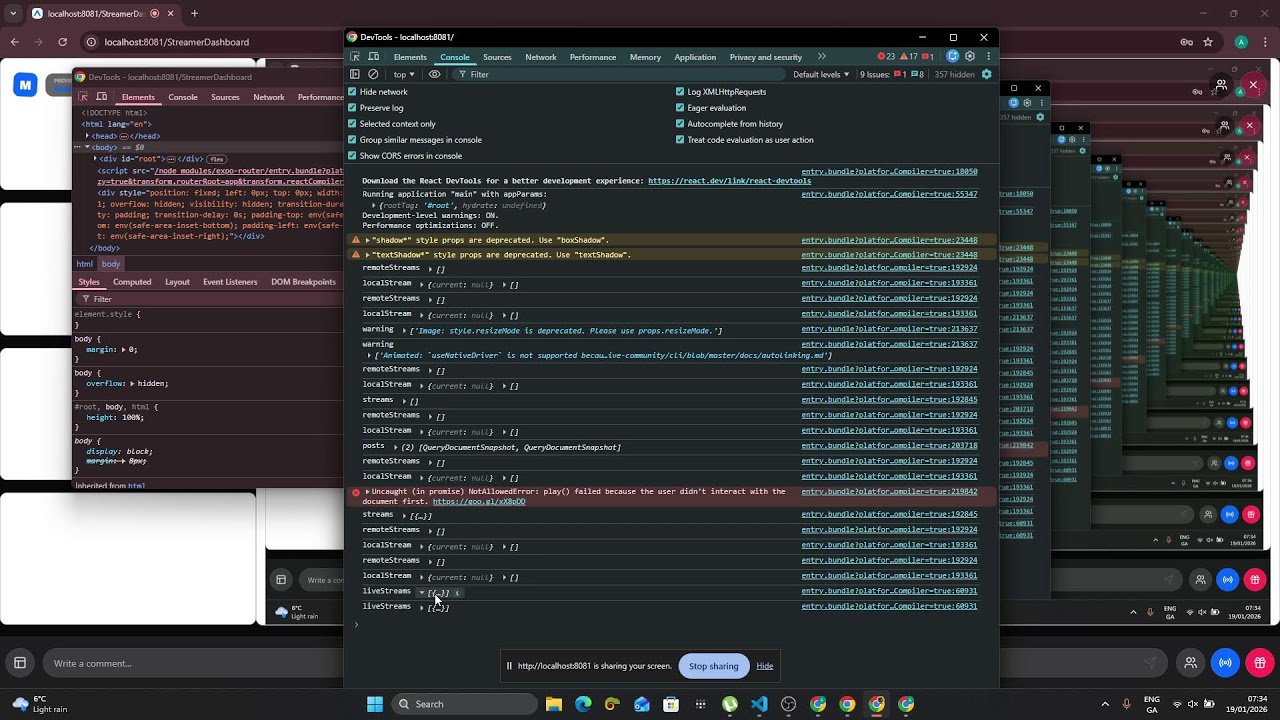Image resolution: width=1280 pixels, height=720 pixels.
Task: Toggle Show CORS errors in console
Action: tap(352, 156)
